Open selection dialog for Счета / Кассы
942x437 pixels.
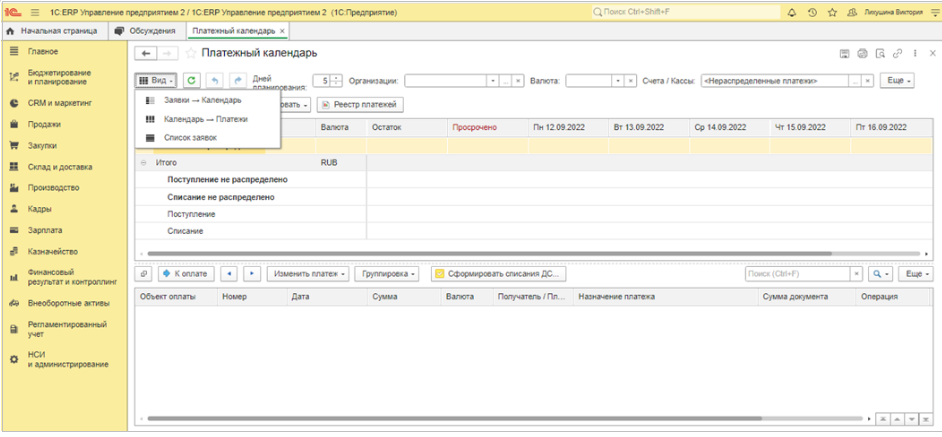855,81
